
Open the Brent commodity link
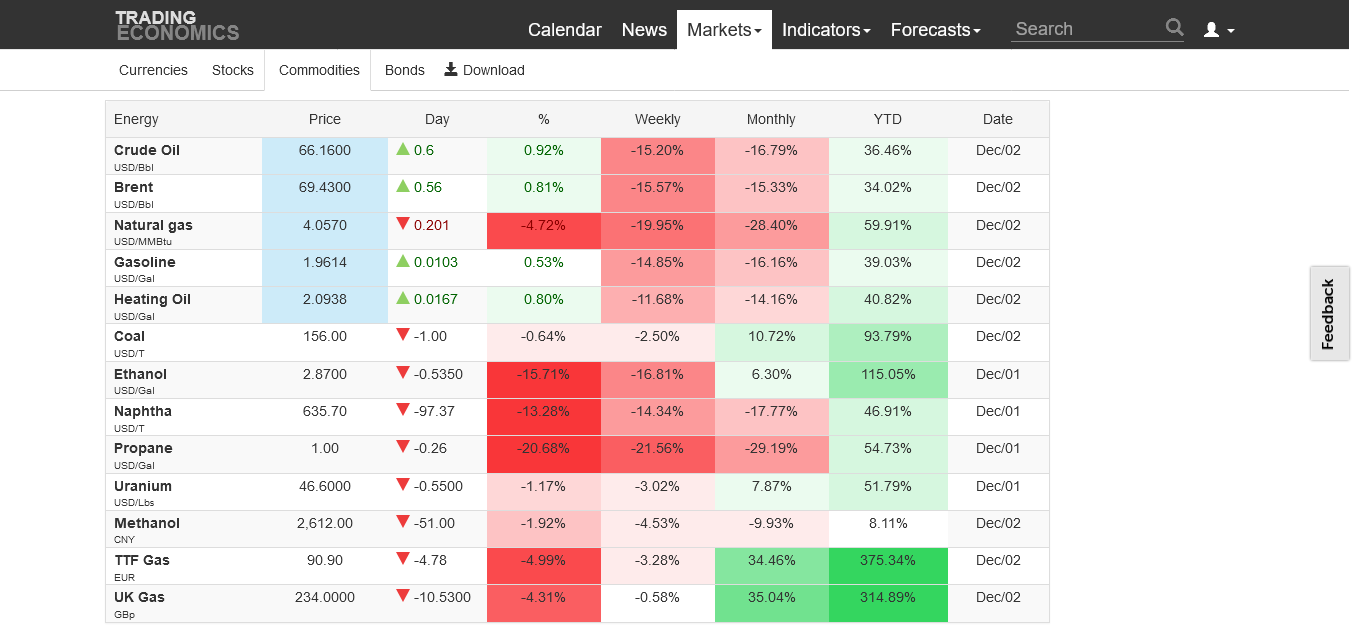pyautogui.click(x=134, y=187)
